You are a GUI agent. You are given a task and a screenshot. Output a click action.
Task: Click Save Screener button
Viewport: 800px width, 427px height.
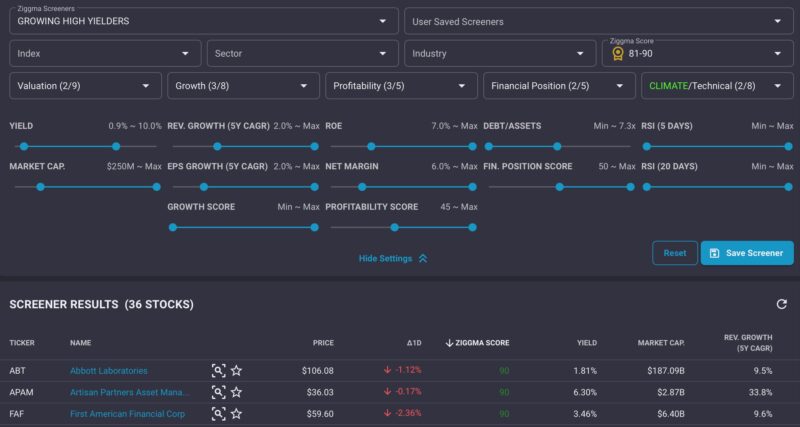point(747,253)
